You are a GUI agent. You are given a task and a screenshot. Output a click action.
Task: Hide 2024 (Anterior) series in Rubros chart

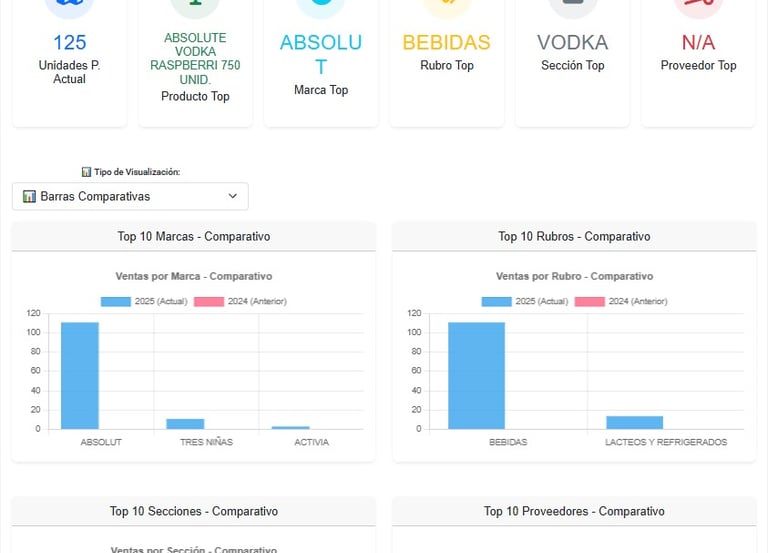coord(621,301)
